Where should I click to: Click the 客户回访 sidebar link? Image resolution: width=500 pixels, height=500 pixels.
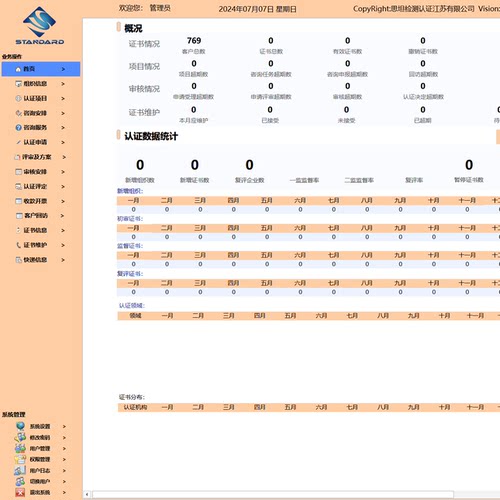click(36, 216)
